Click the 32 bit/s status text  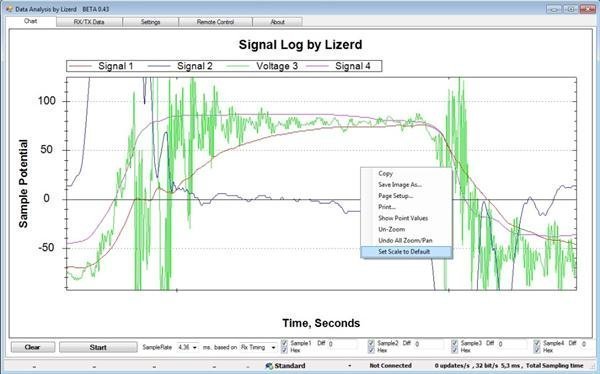[x=486, y=366]
